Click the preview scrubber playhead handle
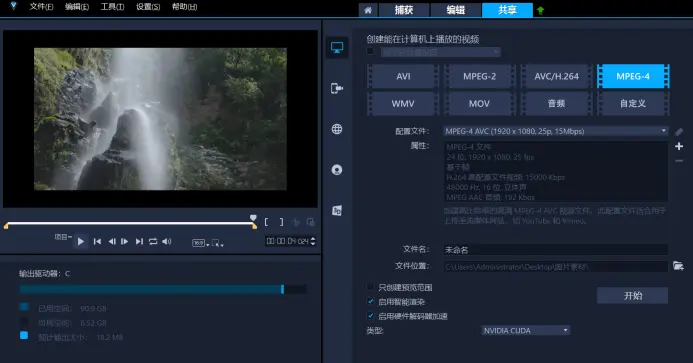 click(x=253, y=218)
